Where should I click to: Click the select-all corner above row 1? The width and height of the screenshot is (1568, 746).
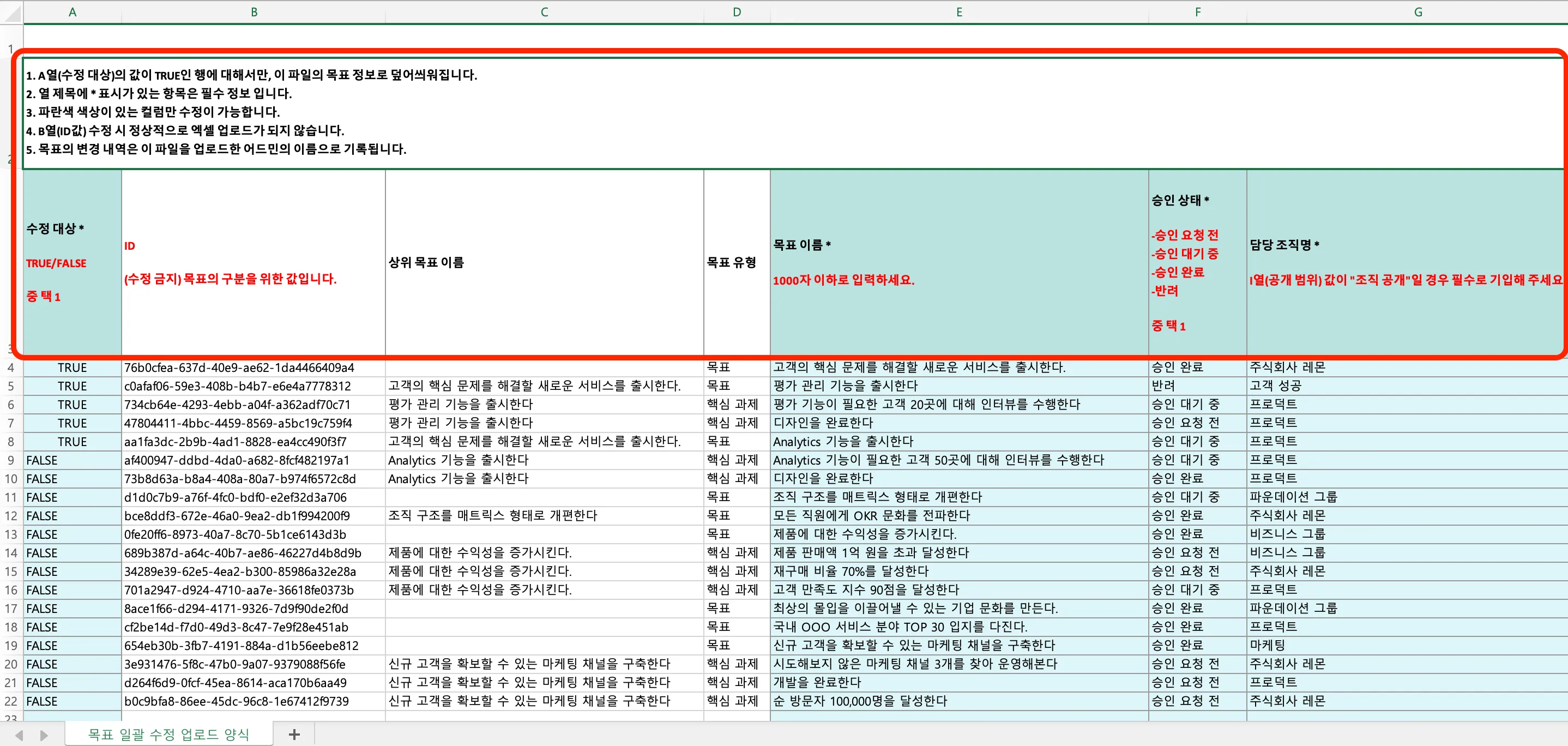click(11, 12)
